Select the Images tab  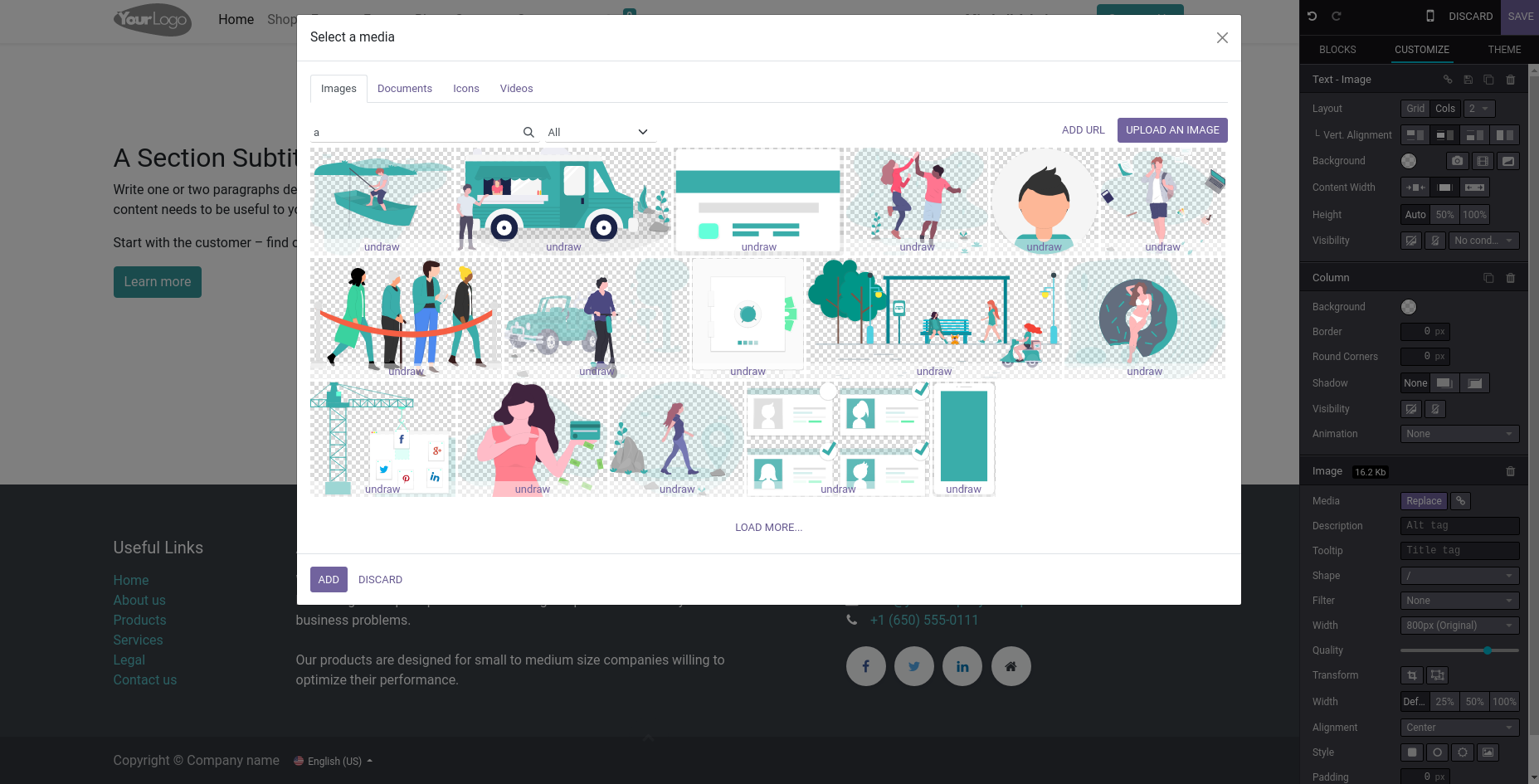click(338, 89)
